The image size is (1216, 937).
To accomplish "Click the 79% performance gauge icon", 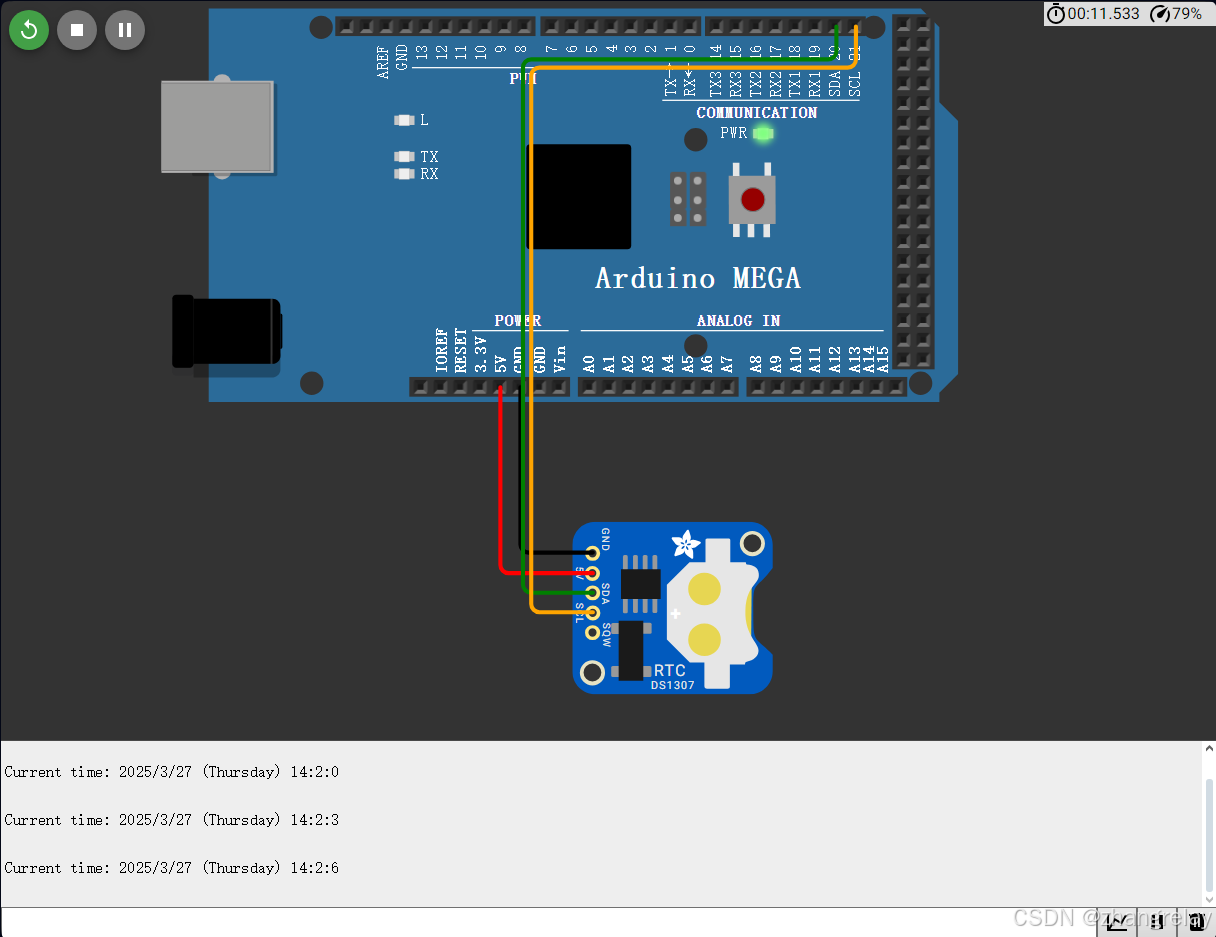I will (x=1160, y=14).
